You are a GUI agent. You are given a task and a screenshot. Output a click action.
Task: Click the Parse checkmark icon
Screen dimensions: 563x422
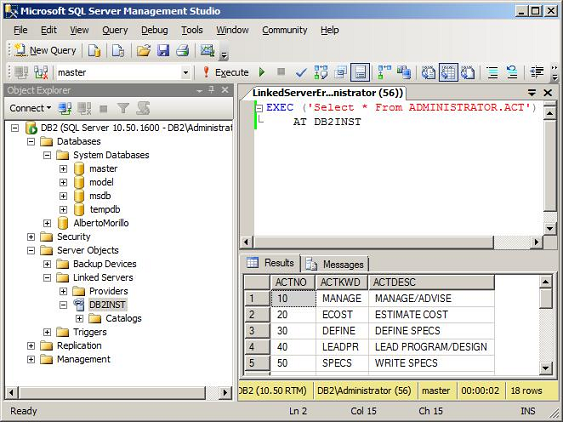coord(301,73)
